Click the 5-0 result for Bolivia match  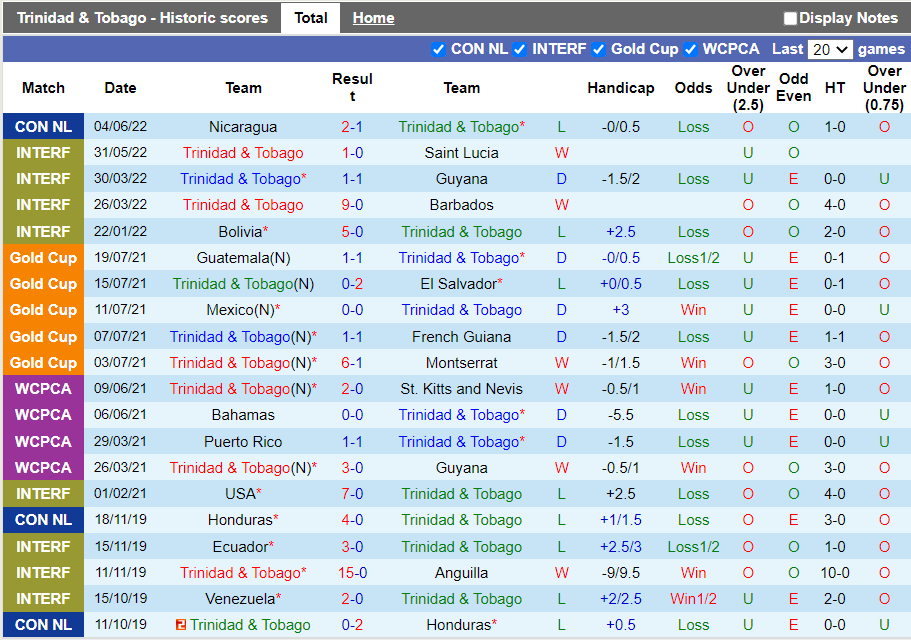tap(352, 232)
